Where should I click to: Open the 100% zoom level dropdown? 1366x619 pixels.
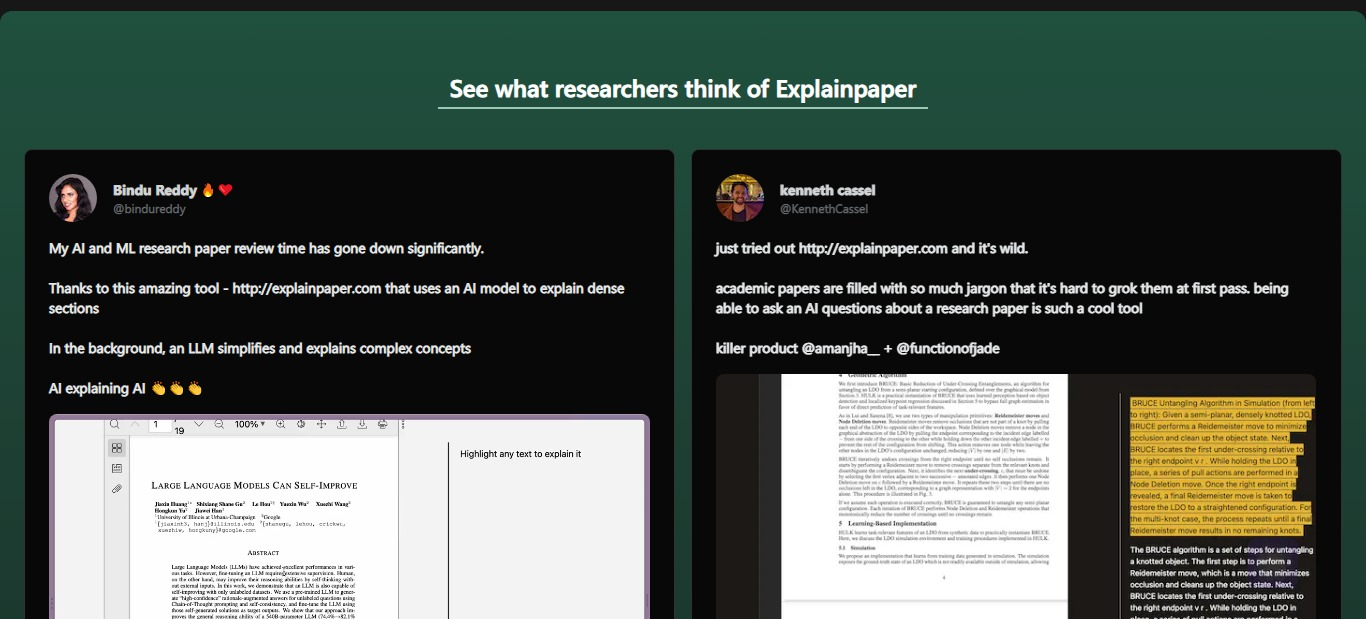pos(250,424)
